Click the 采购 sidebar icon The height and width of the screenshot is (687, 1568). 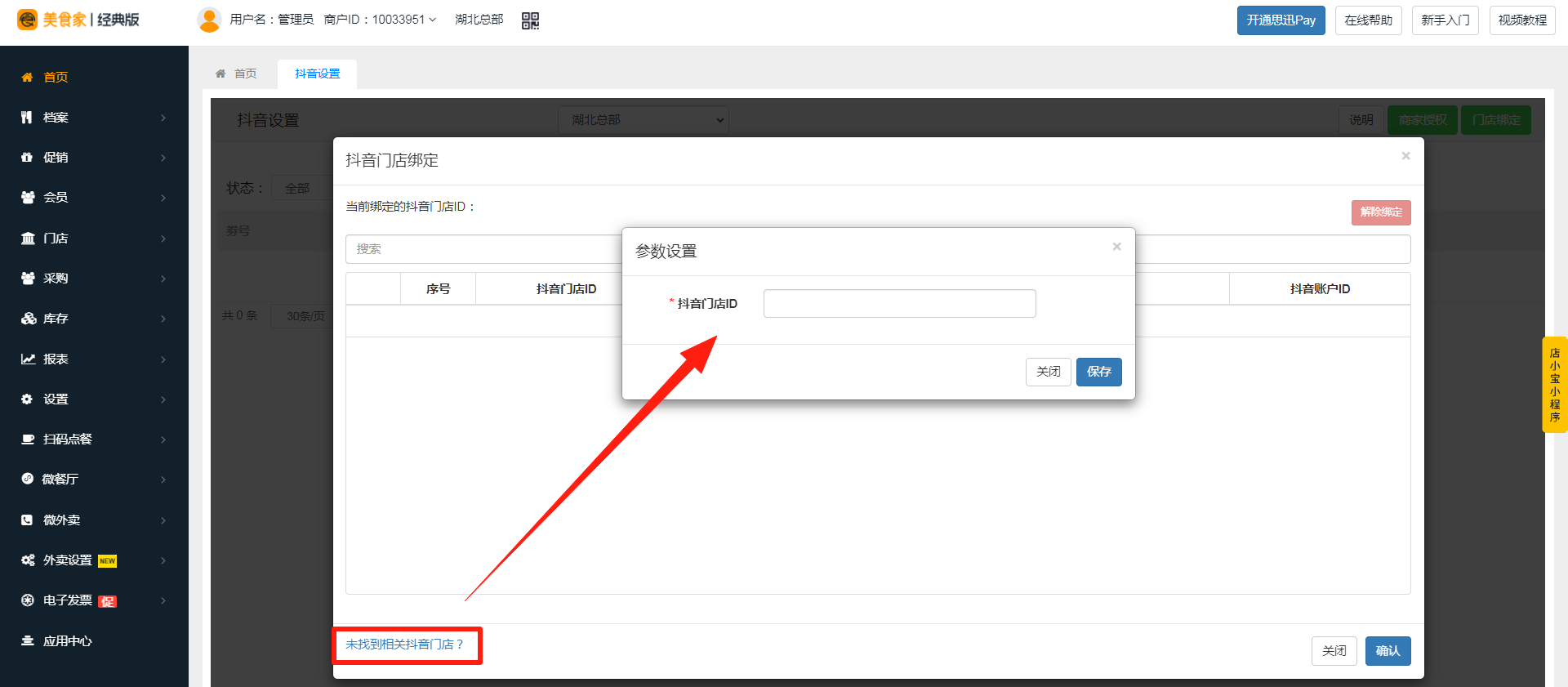point(28,279)
